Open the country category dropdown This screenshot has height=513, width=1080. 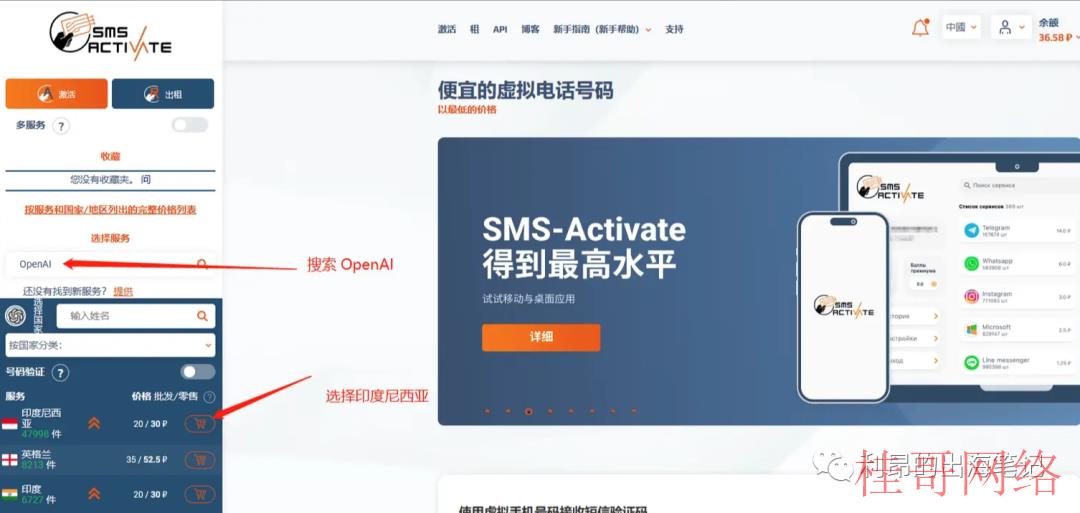click(110, 345)
